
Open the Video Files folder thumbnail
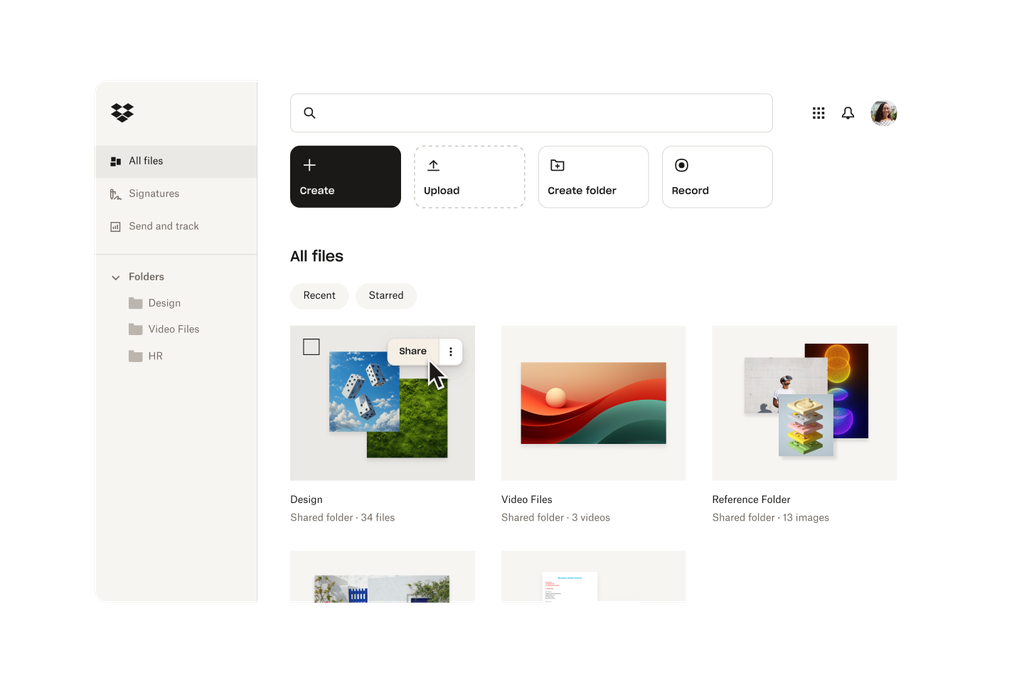[x=592, y=403]
